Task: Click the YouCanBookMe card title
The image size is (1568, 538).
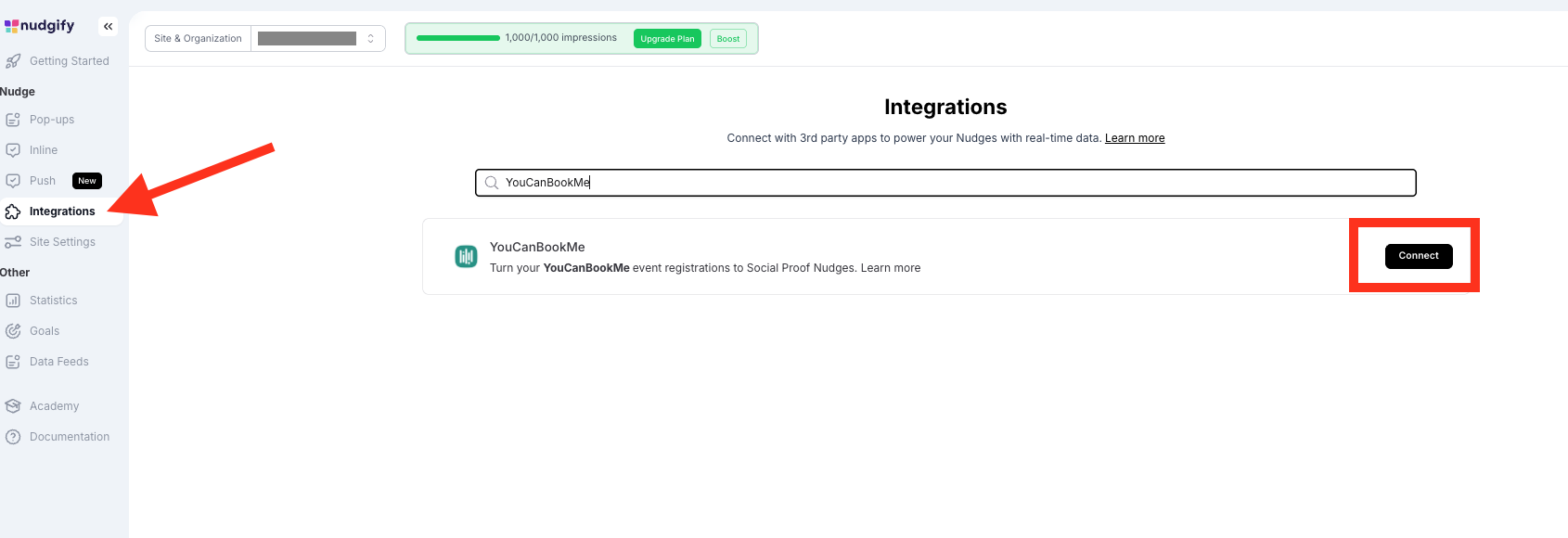Action: pyautogui.click(x=537, y=247)
